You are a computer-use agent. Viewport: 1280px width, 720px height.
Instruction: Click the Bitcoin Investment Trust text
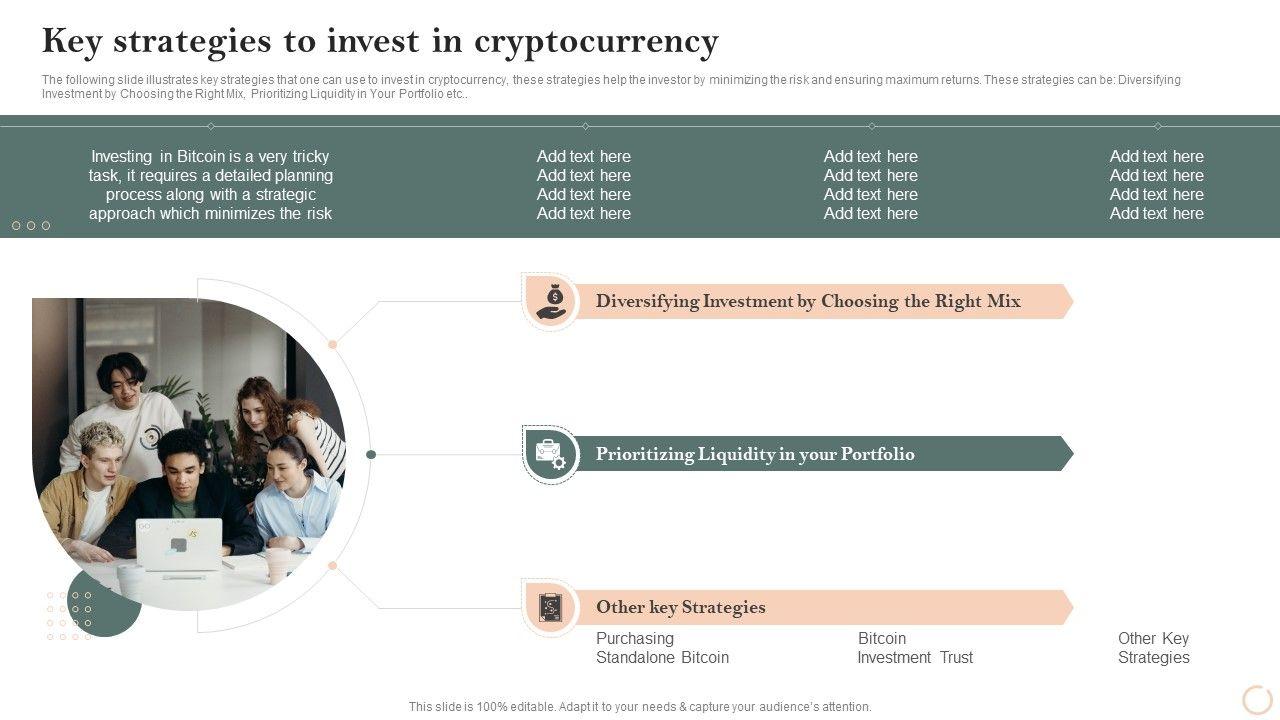[915, 648]
